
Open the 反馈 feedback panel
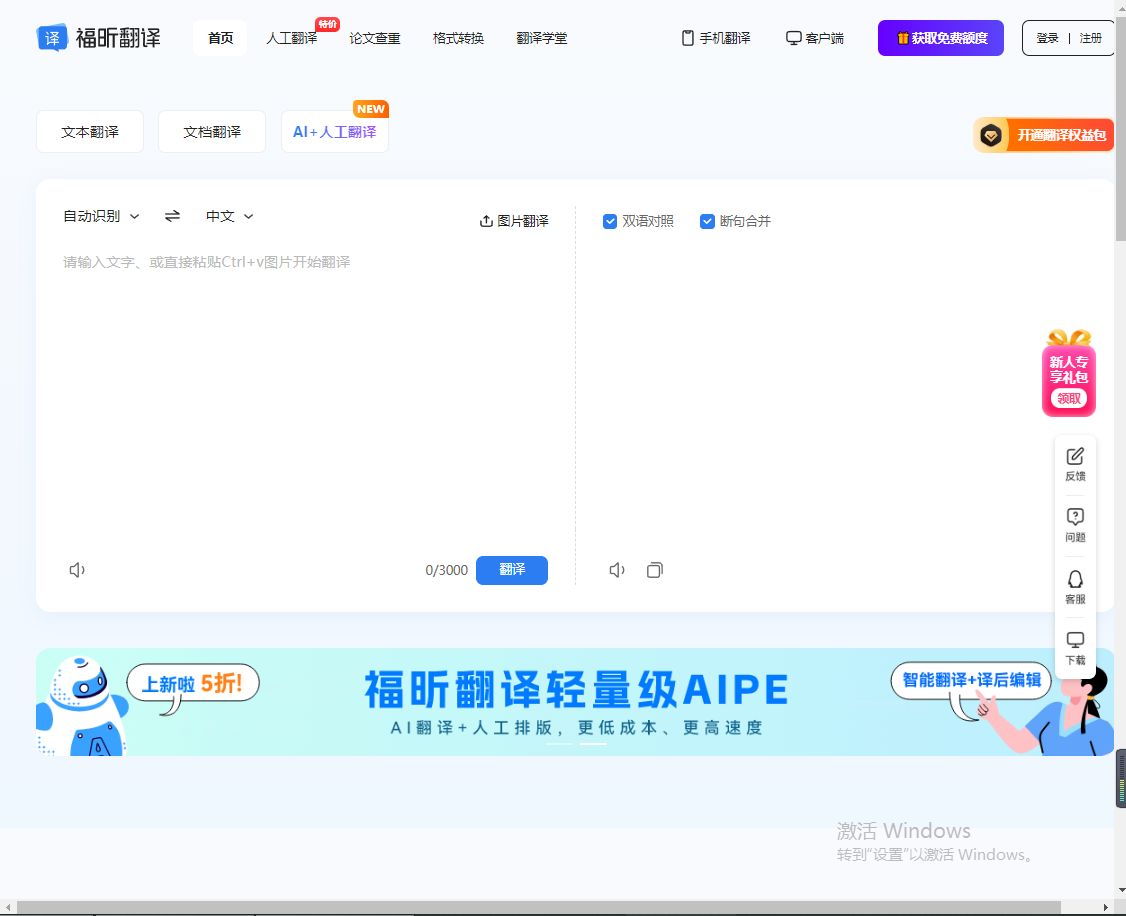[1075, 464]
